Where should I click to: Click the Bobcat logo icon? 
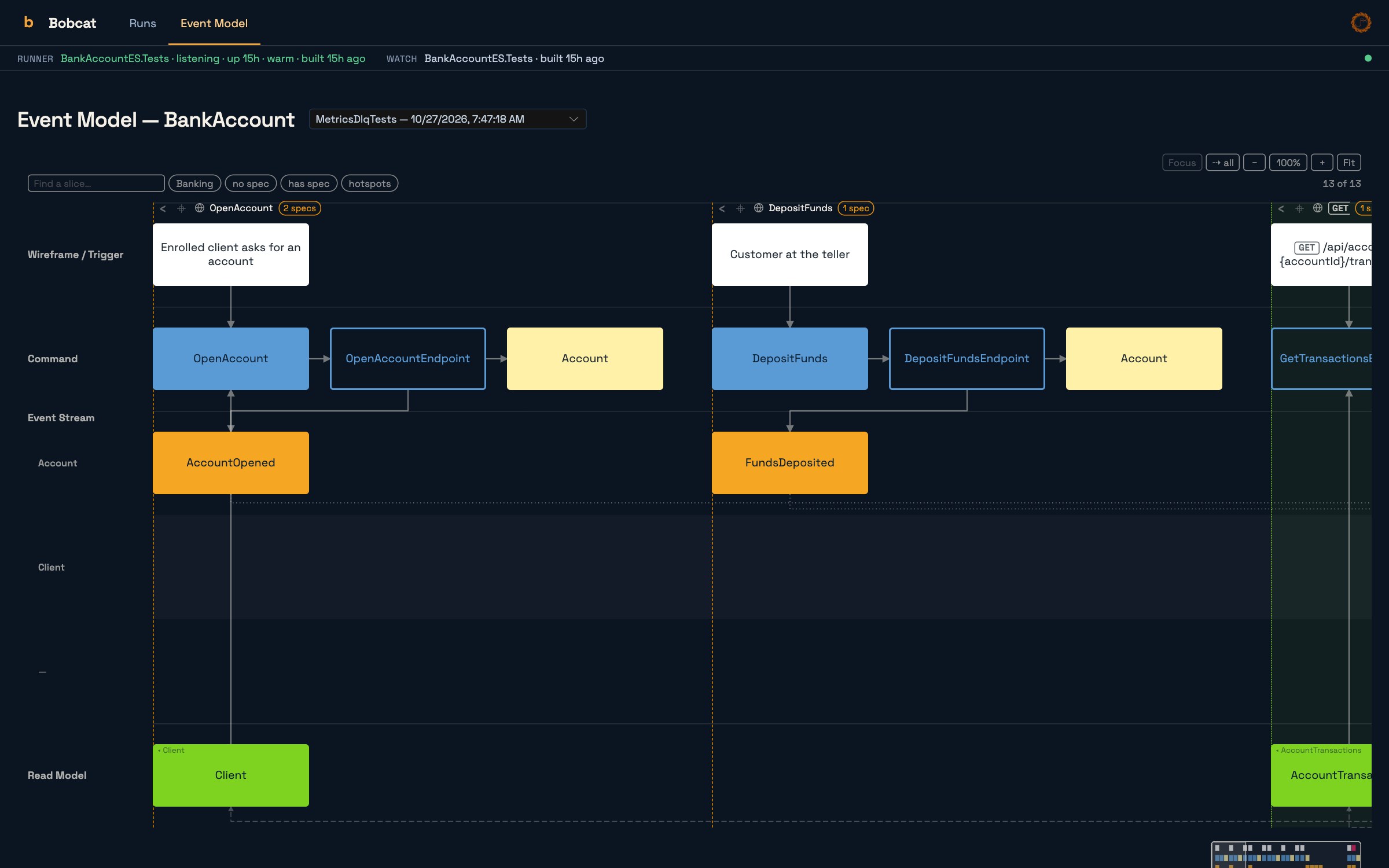pyautogui.click(x=28, y=23)
